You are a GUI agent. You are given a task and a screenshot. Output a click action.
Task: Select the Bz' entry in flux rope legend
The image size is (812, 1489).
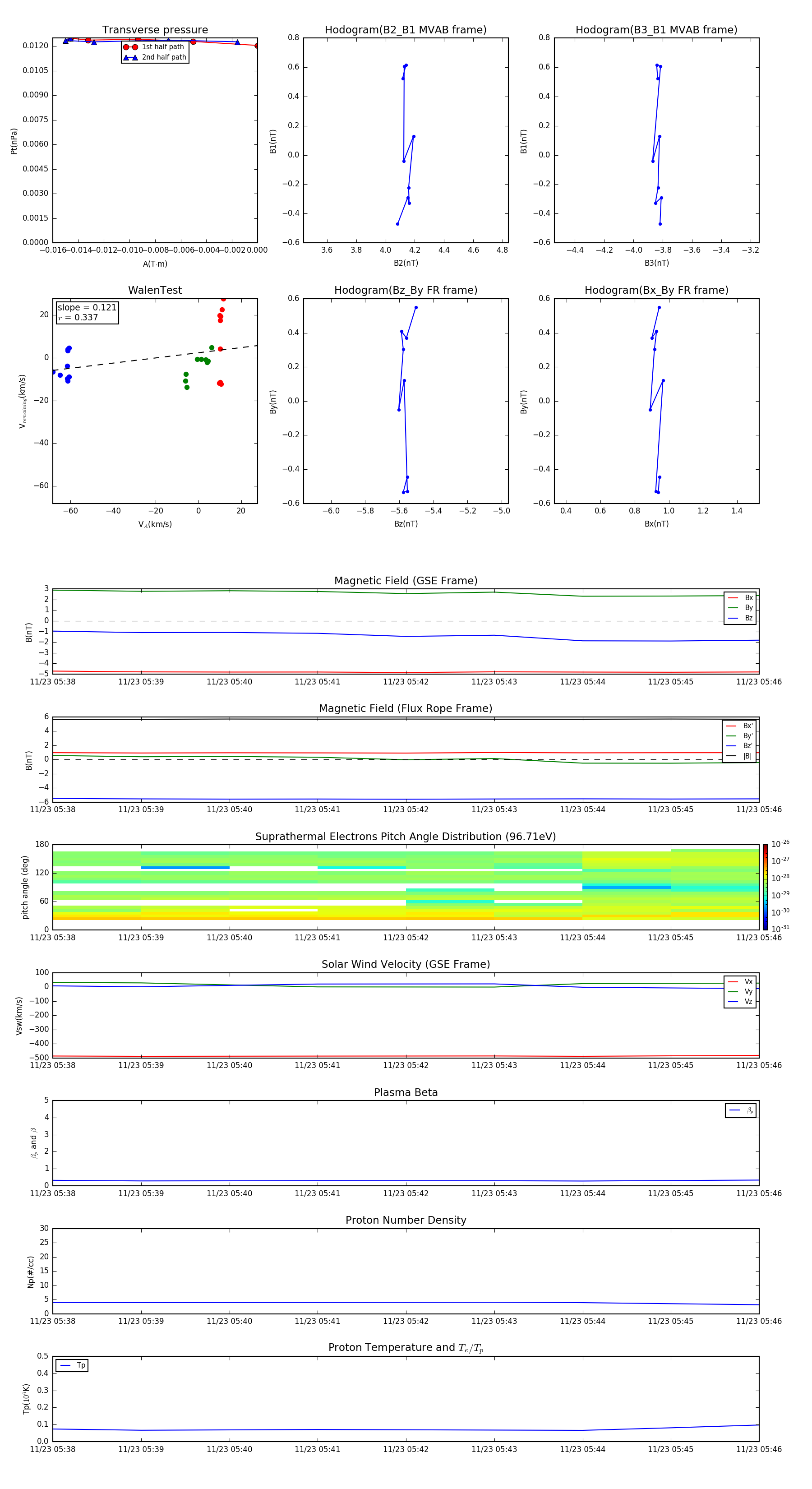tap(739, 746)
